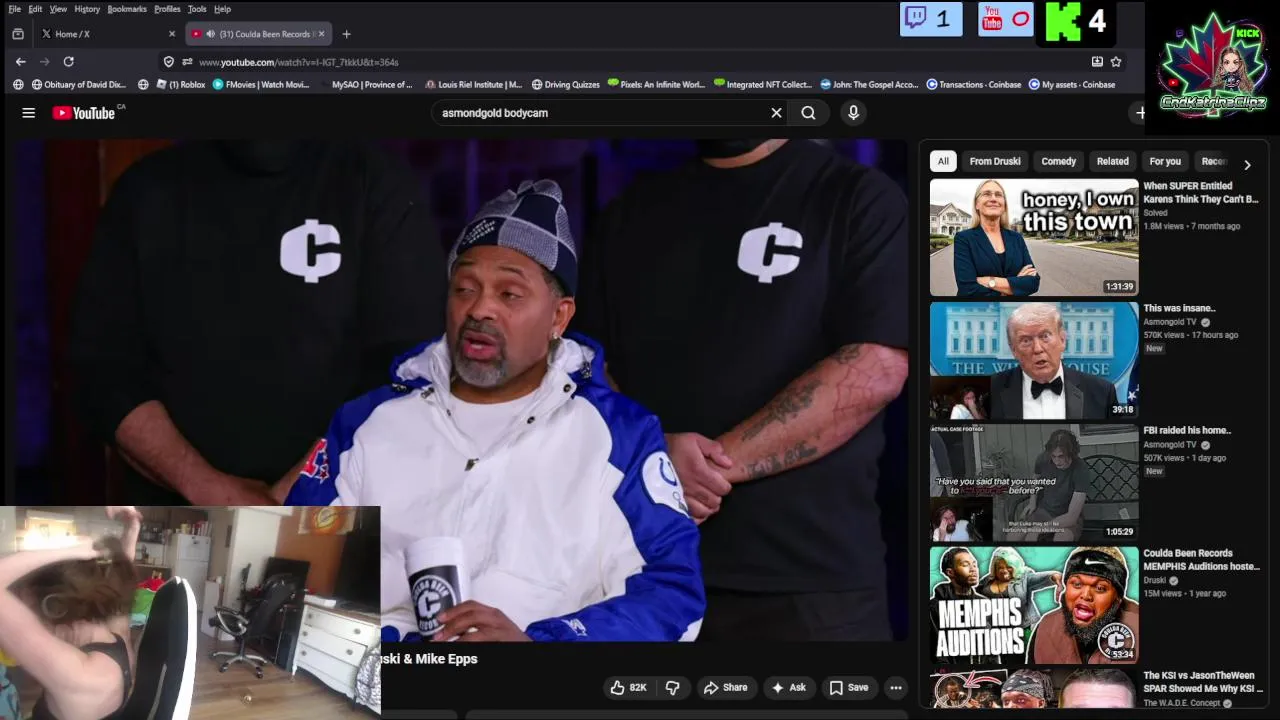Open the MySAO Province bookmark
The image size is (1280, 720).
[x=371, y=85]
